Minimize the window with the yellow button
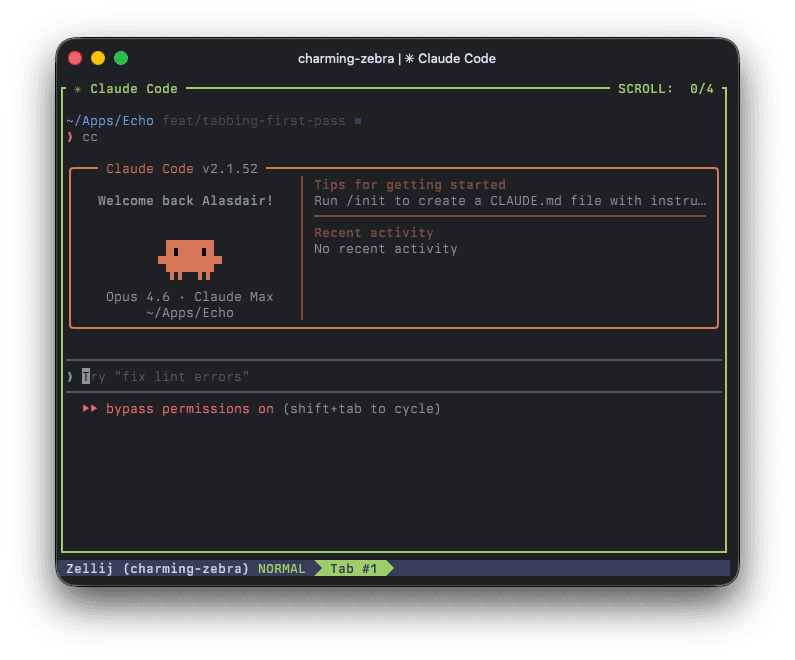795x660 pixels. (98, 59)
